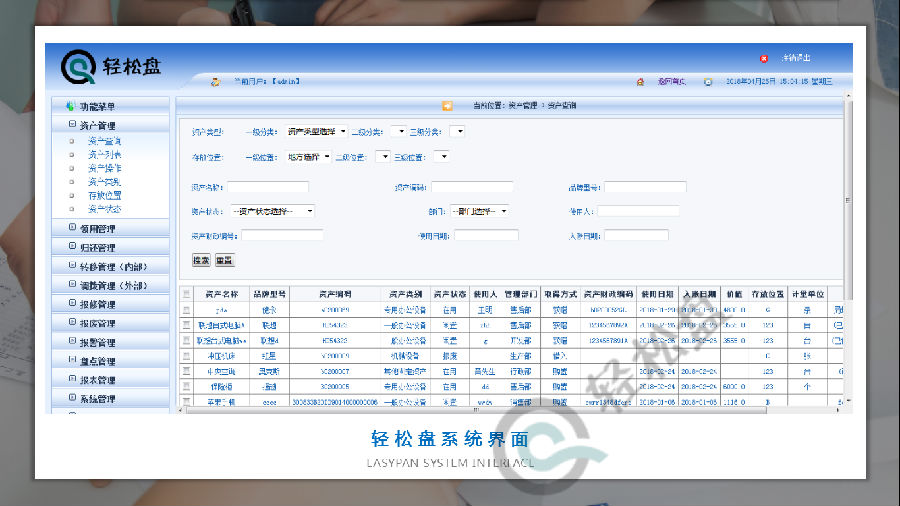Tick the checkbox for the 联想 brand row
Viewport: 900px width, 506px height.
(x=186, y=325)
